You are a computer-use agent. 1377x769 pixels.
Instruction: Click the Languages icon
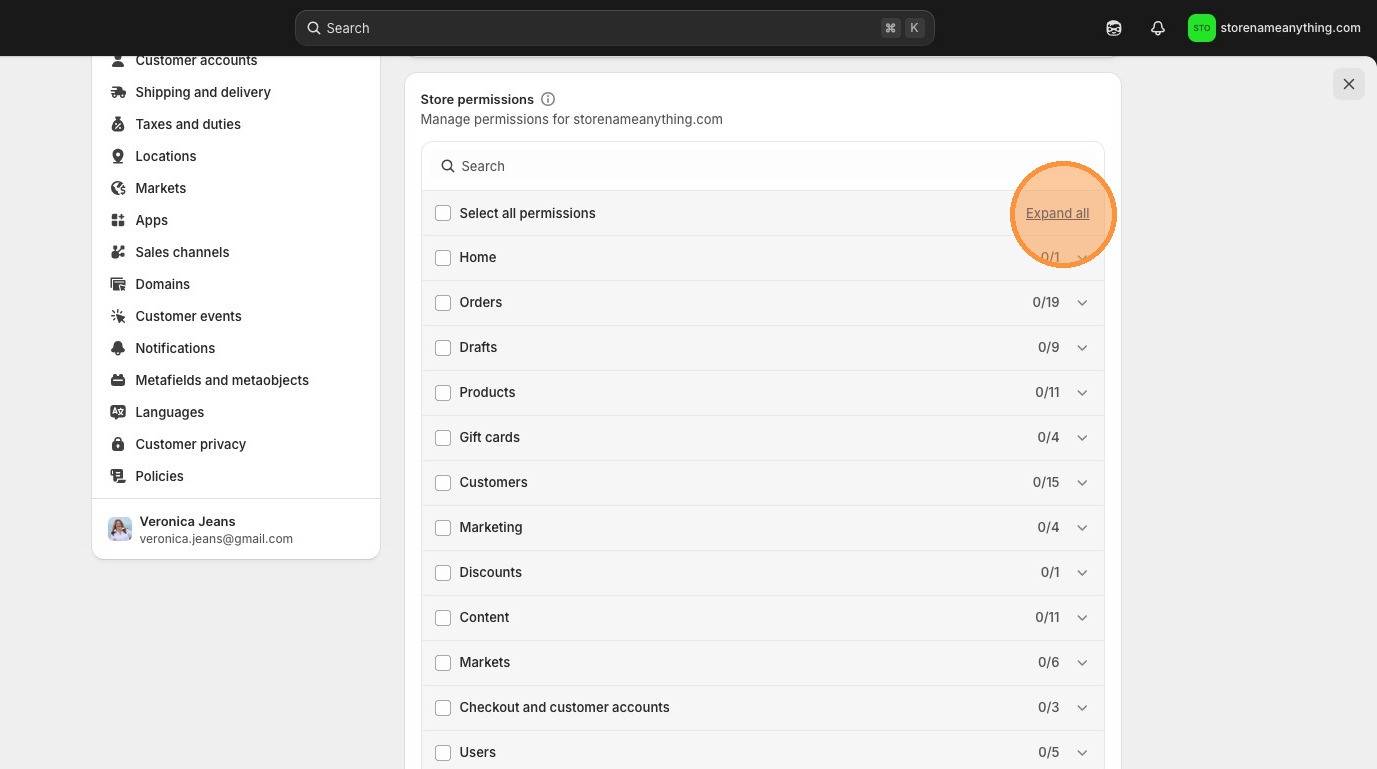click(x=118, y=412)
